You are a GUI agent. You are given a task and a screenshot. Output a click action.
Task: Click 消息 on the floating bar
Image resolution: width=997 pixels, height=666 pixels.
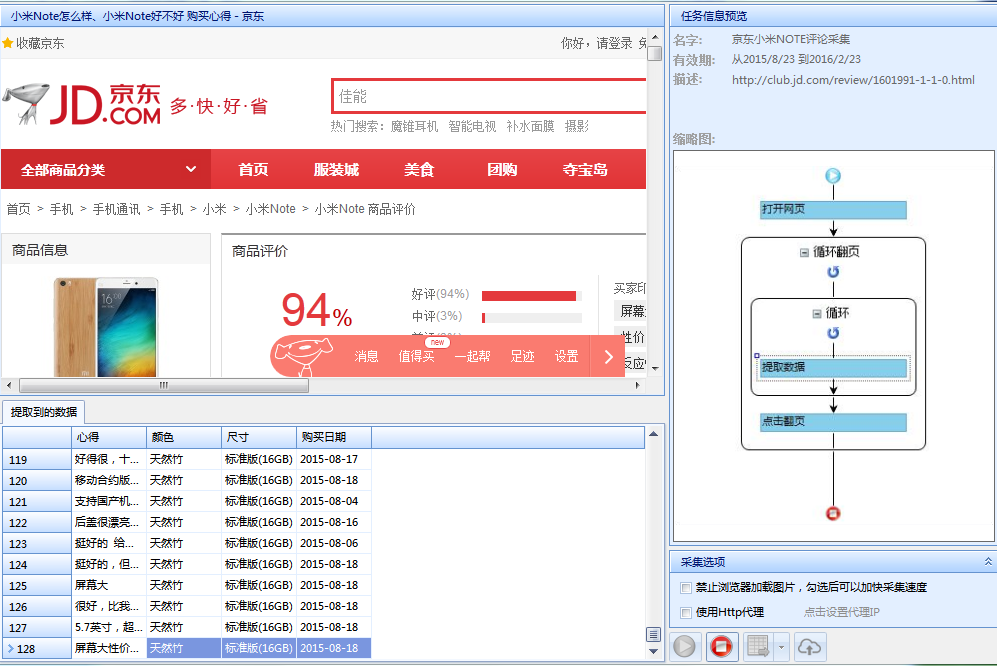[x=366, y=356]
